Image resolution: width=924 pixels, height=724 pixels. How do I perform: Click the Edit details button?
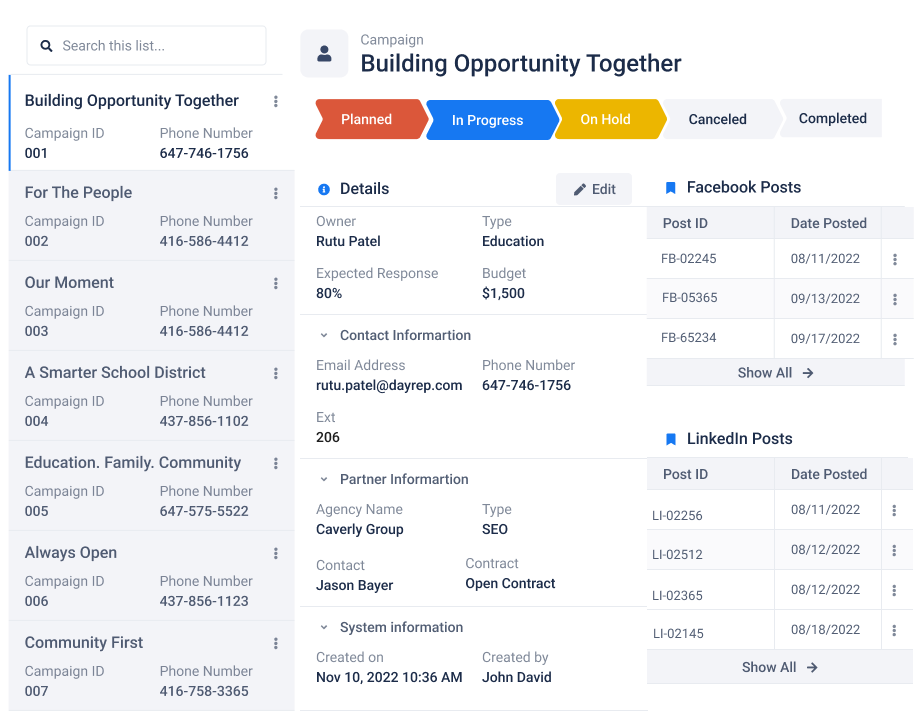(594, 189)
